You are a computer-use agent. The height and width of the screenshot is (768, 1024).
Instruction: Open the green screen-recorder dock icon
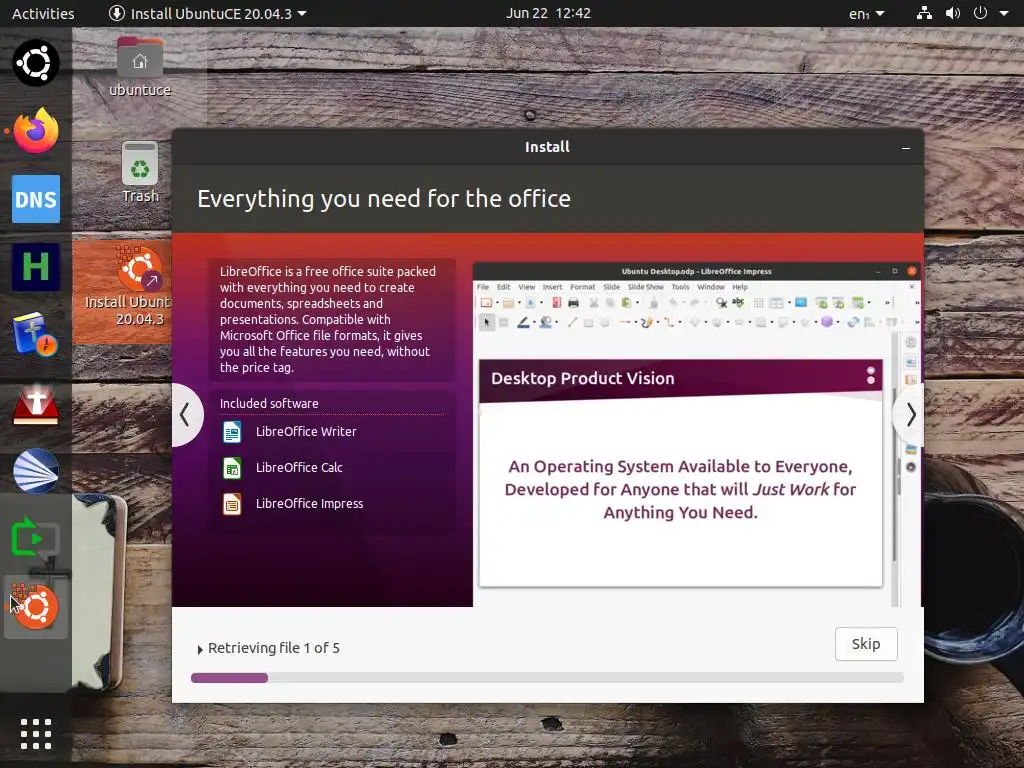pos(36,538)
